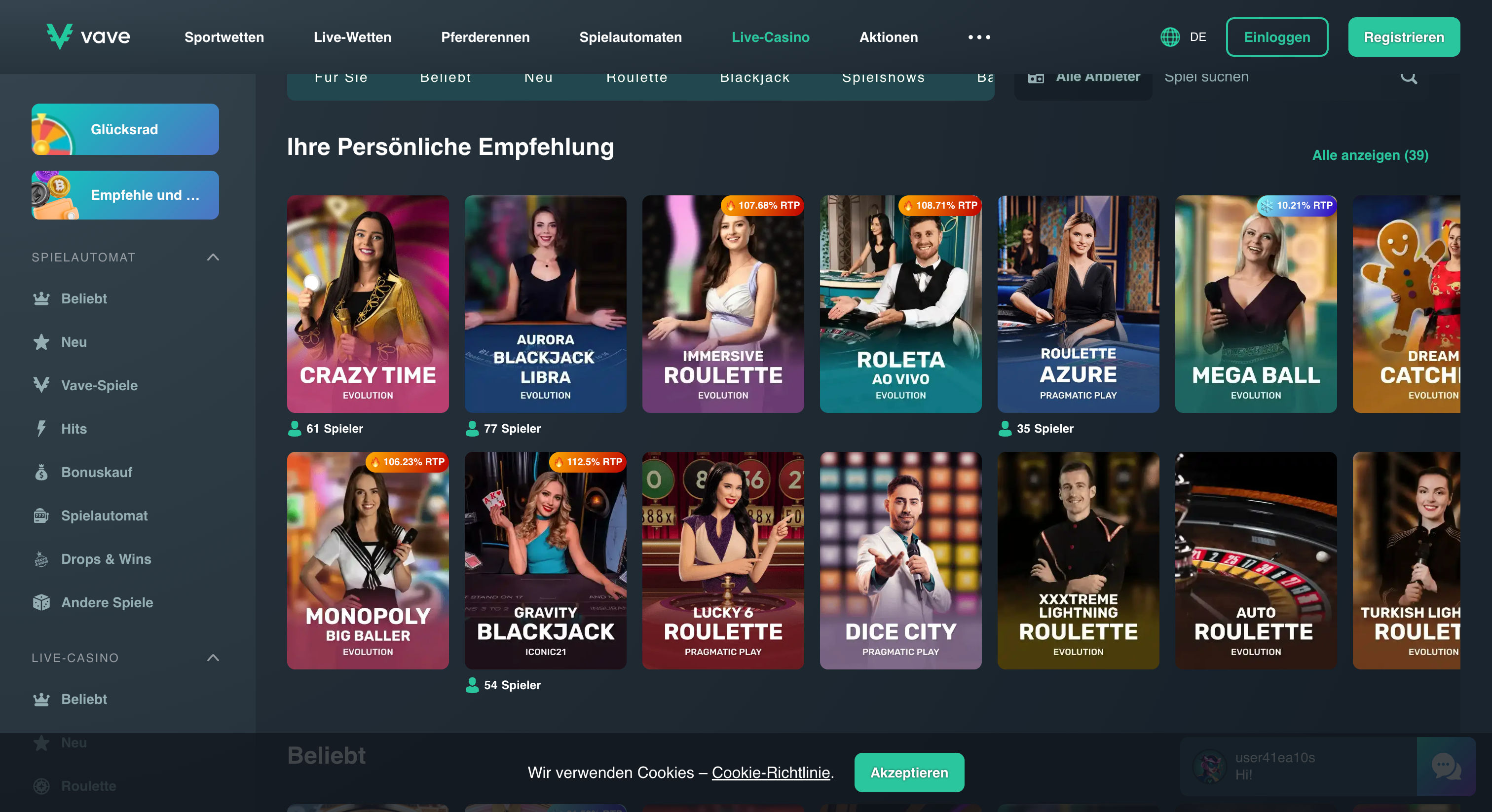Collapse the SPIELAUTOMAT sidebar section

[x=213, y=257]
